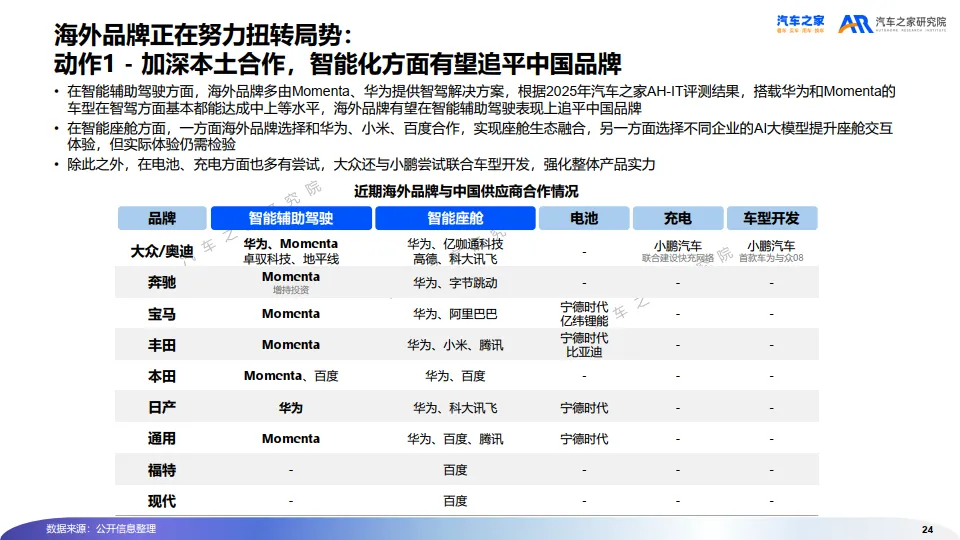960x540 pixels.
Task: Click 小鹏汽车 in the 车型开发 column
Action: pos(771,246)
